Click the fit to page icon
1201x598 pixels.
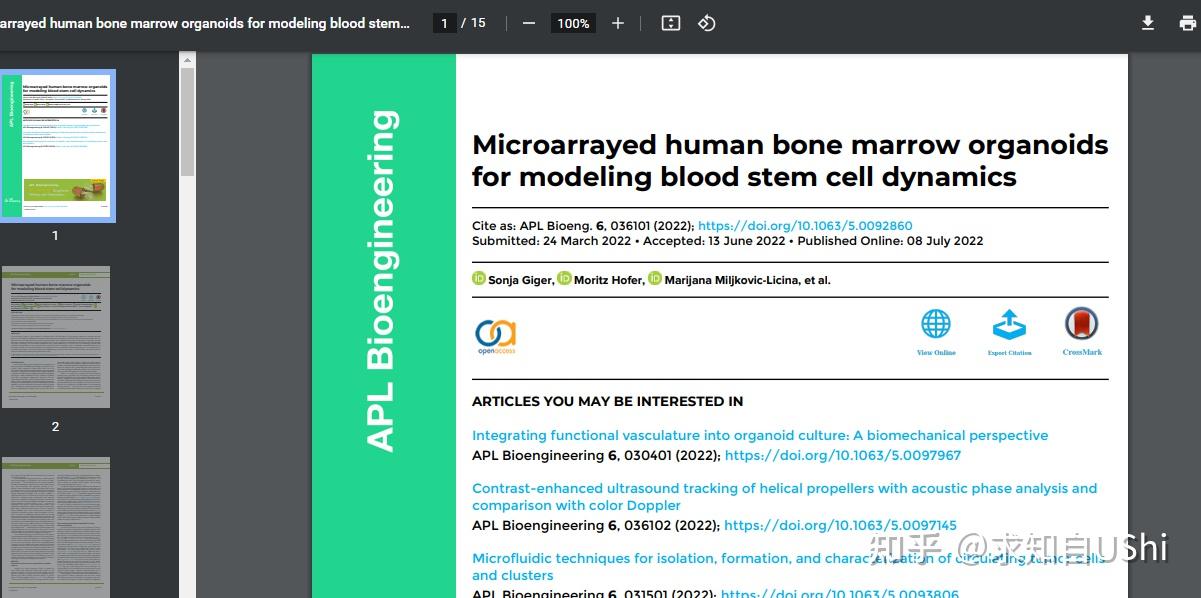click(671, 23)
